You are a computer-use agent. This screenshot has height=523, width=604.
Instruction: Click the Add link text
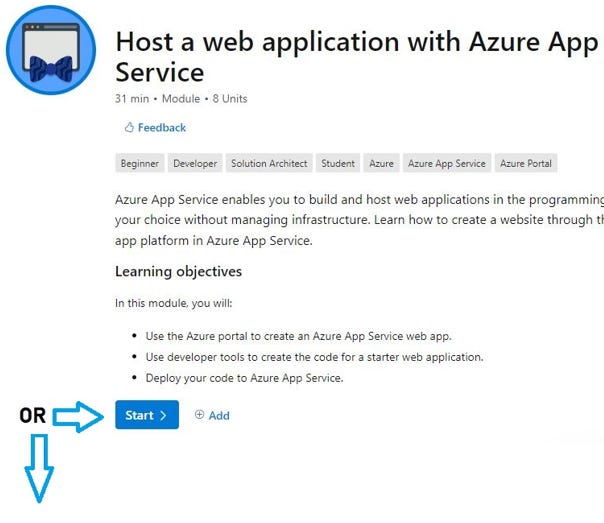[219, 415]
